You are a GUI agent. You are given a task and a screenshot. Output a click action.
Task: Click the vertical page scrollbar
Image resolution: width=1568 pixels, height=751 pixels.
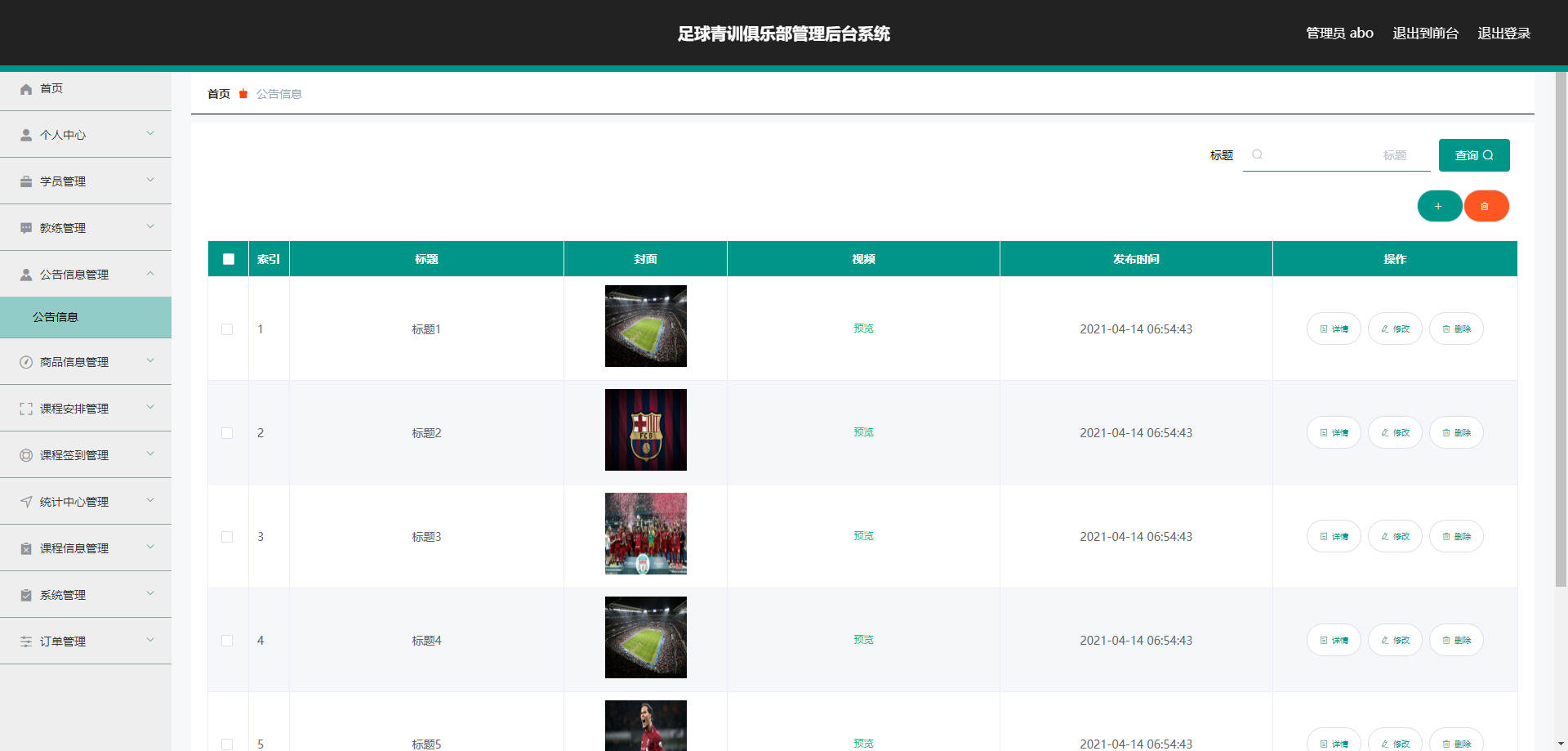pos(1561,329)
